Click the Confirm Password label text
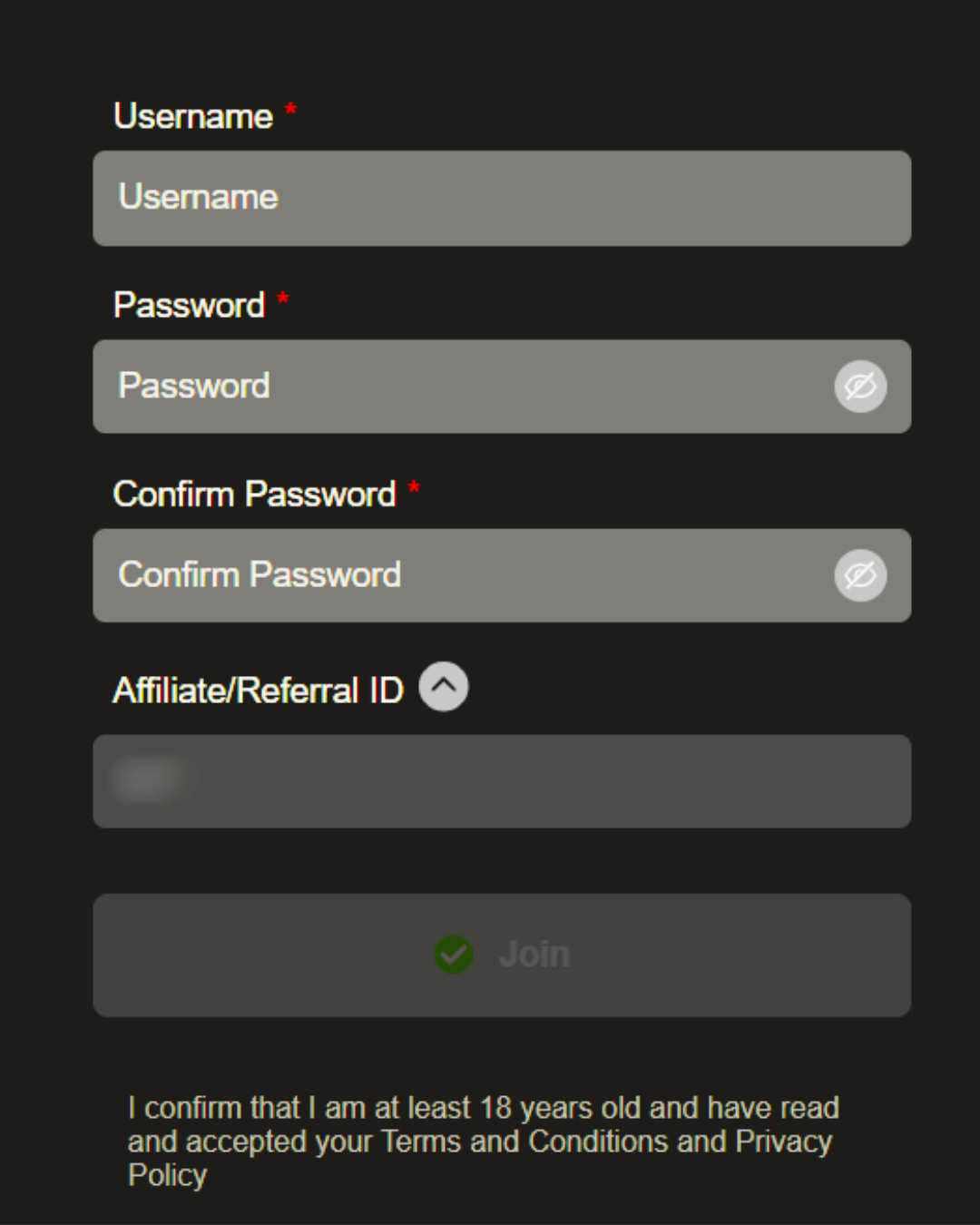This screenshot has width=980, height=1225. click(x=254, y=495)
